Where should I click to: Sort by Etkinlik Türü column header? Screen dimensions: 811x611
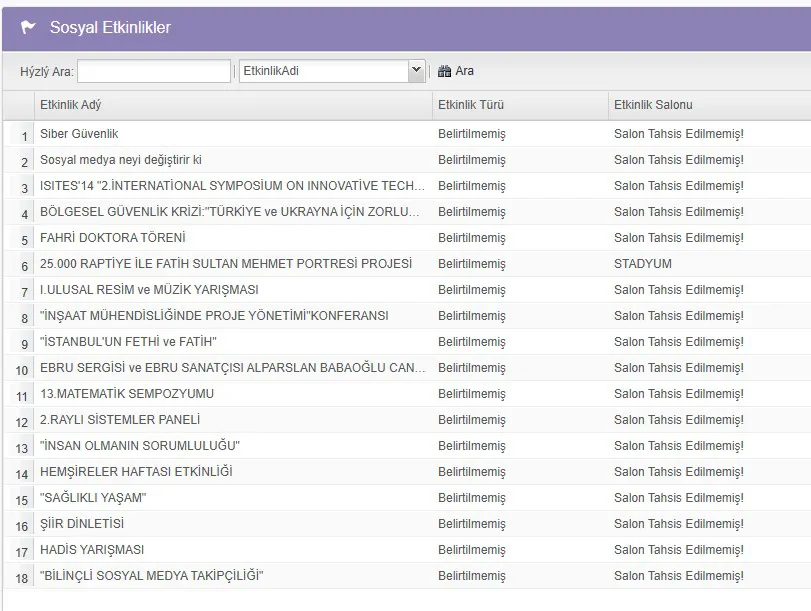coord(470,105)
